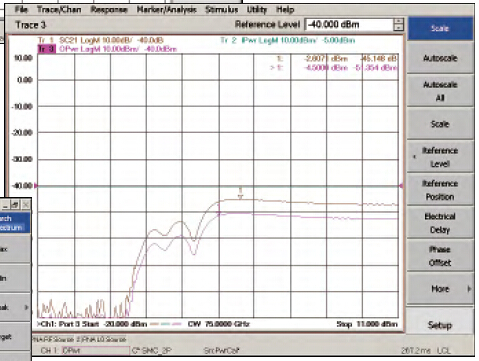Select the Reference Position softkey
Image resolution: width=479 pixels, height=361 pixels.
click(440, 190)
